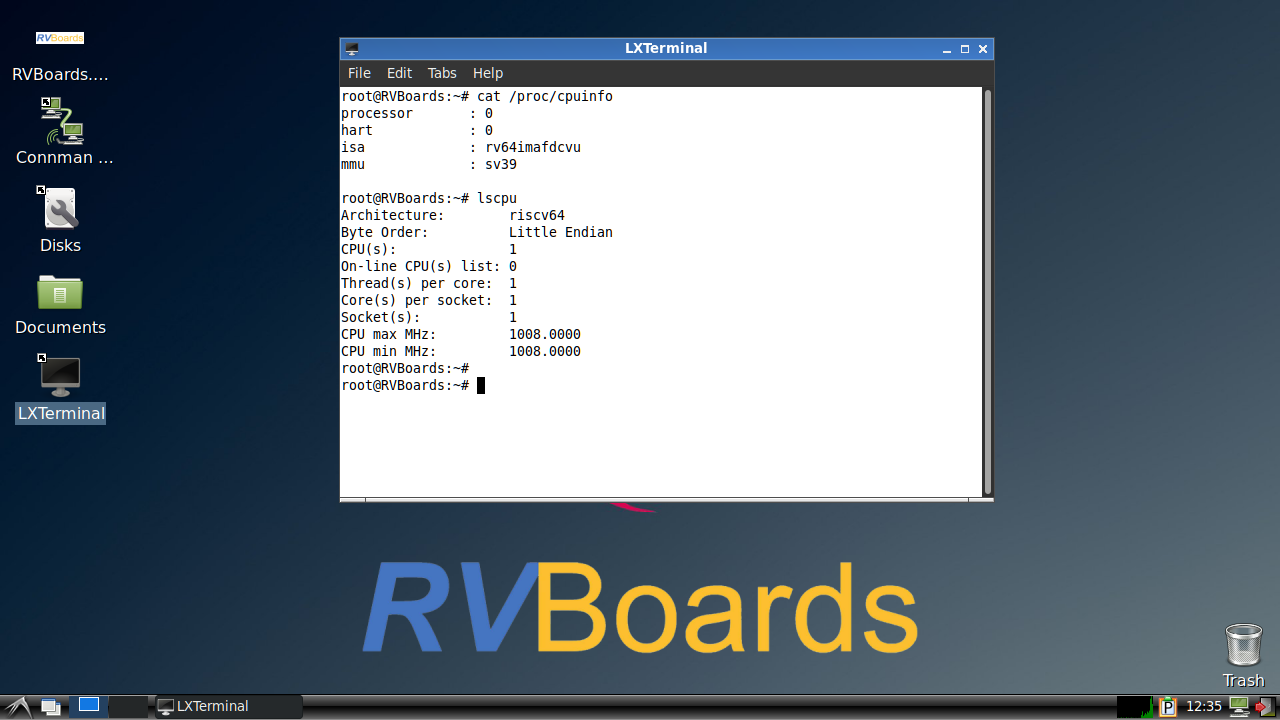This screenshot has height=720, width=1280.
Task: Launch the Disks utility icon
Action: pyautogui.click(x=60, y=209)
